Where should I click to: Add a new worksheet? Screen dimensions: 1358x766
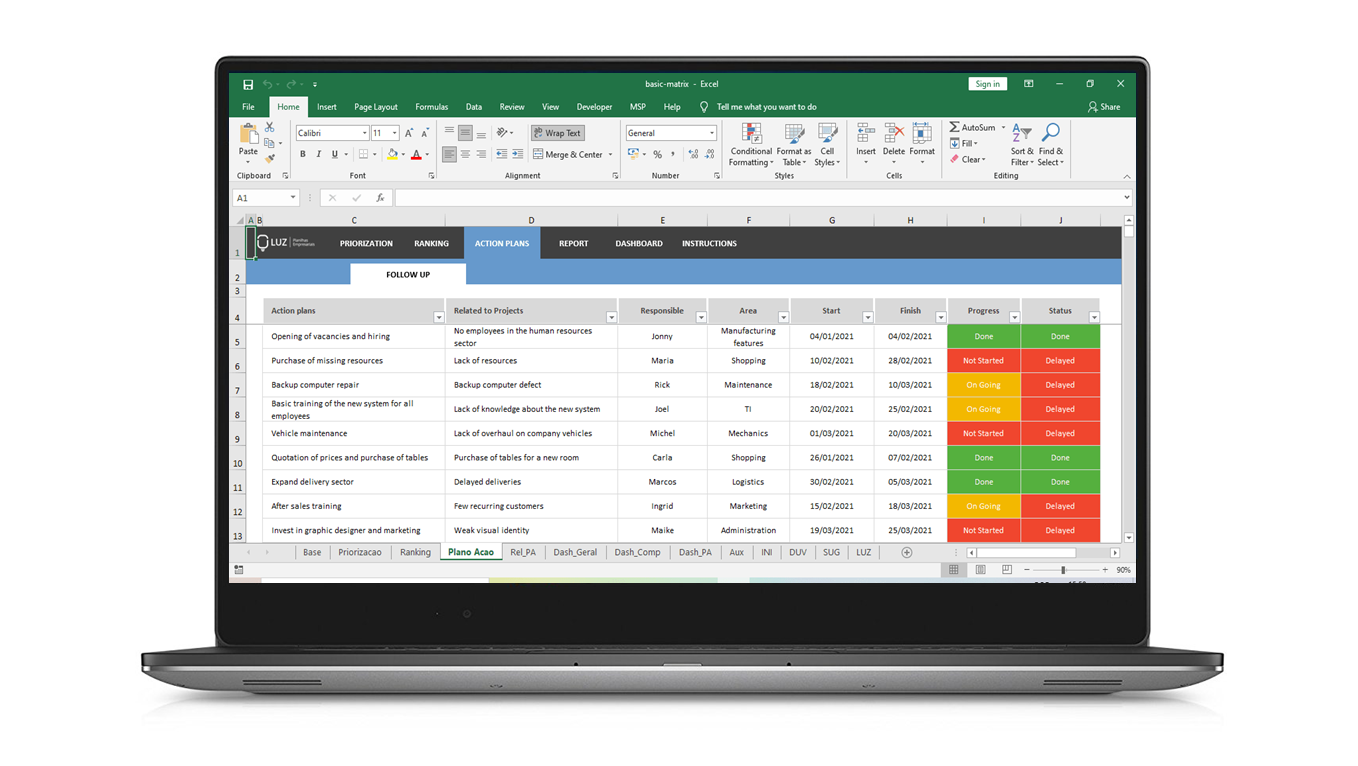906,551
